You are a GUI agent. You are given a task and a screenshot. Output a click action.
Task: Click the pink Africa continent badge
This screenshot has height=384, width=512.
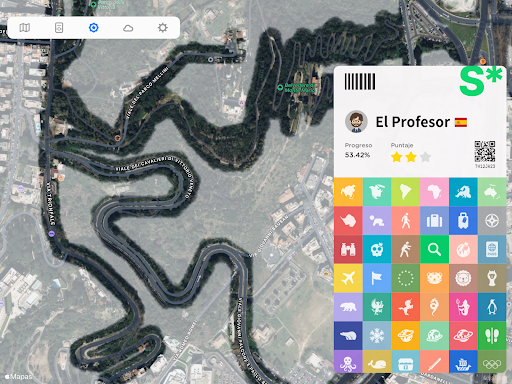pyautogui.click(x=434, y=192)
